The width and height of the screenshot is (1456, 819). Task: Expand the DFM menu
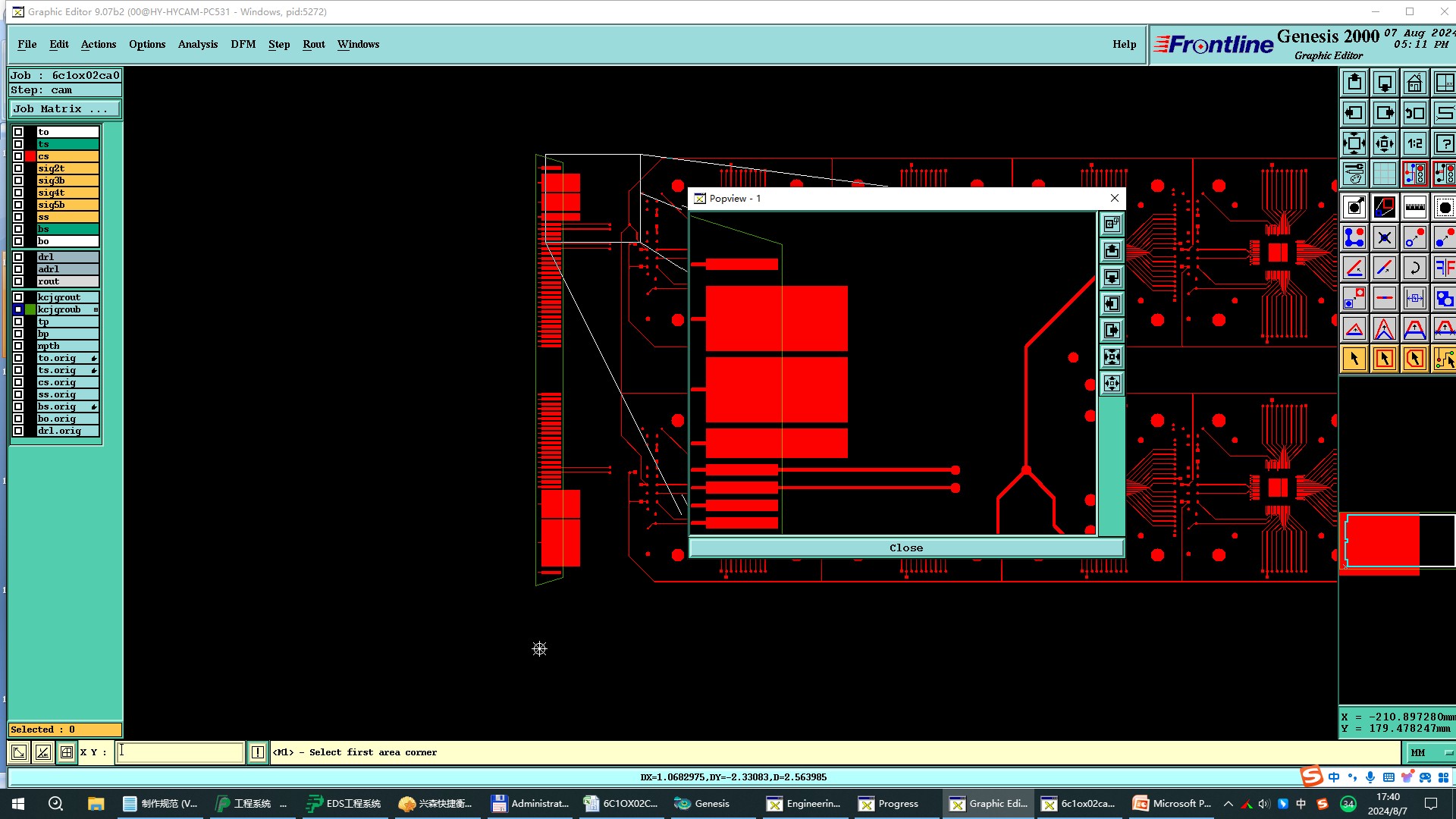coord(243,44)
